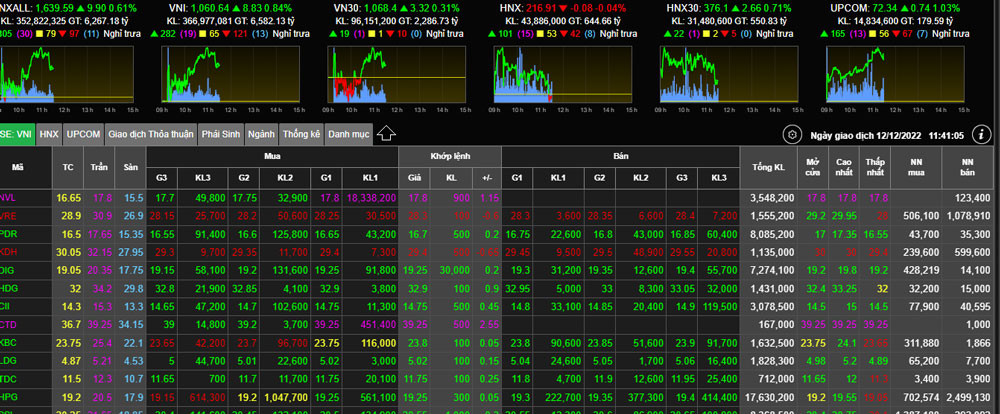
Task: Open the HNX30 index mini chart
Action: (728, 73)
